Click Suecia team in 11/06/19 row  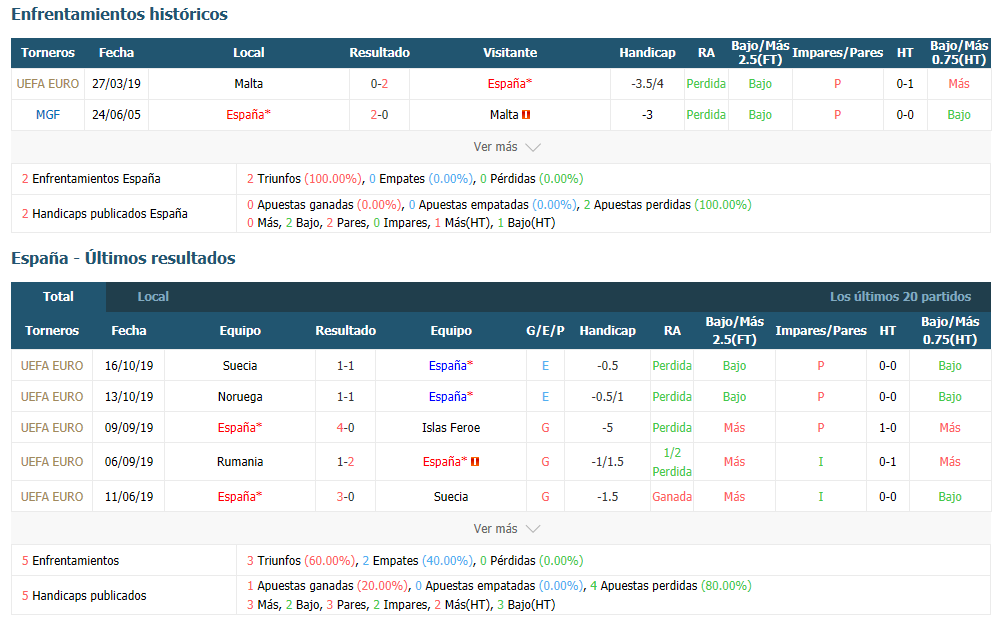coord(451,497)
